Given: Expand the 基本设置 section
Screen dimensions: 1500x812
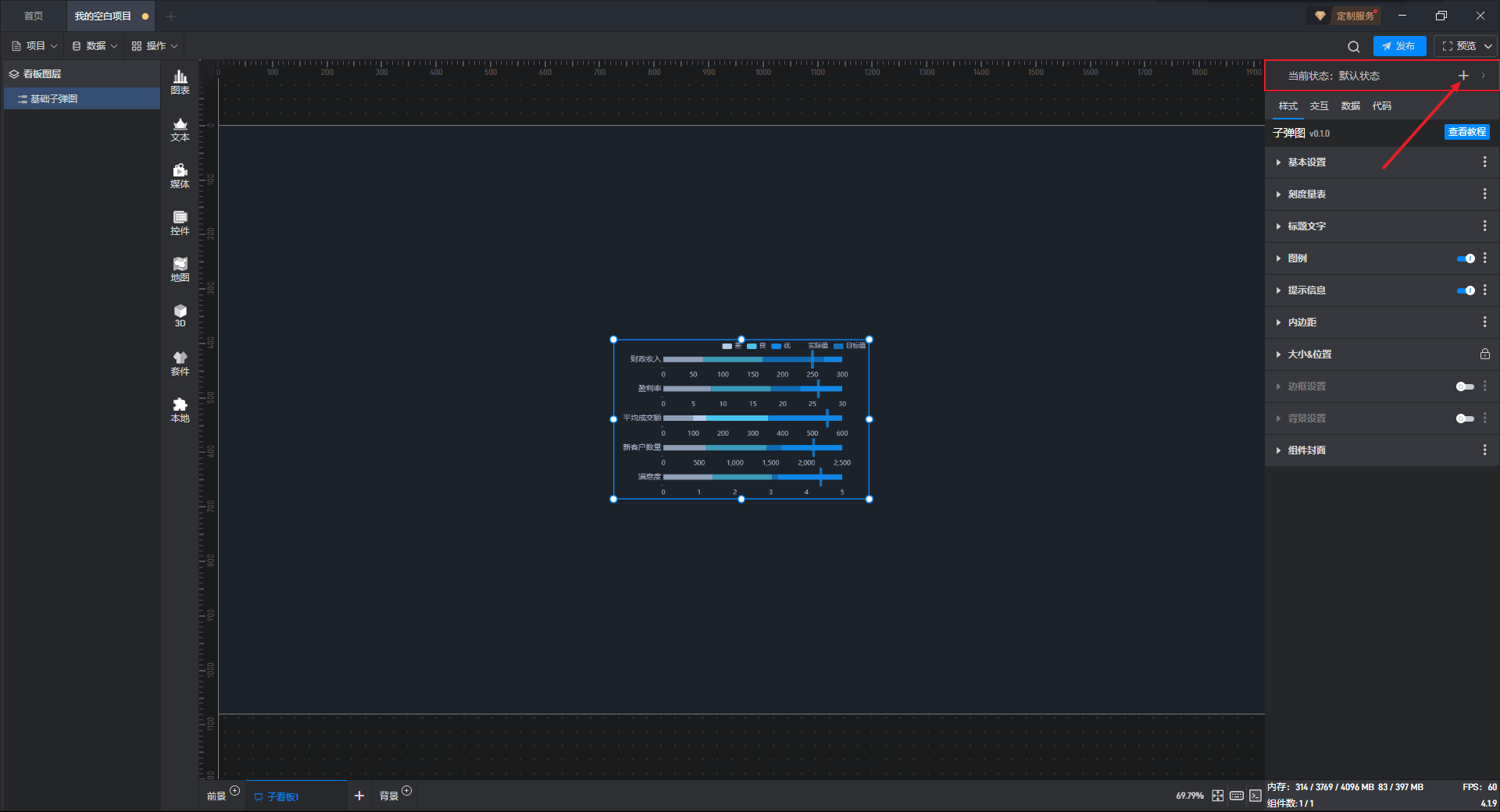Looking at the screenshot, I should [x=1306, y=162].
